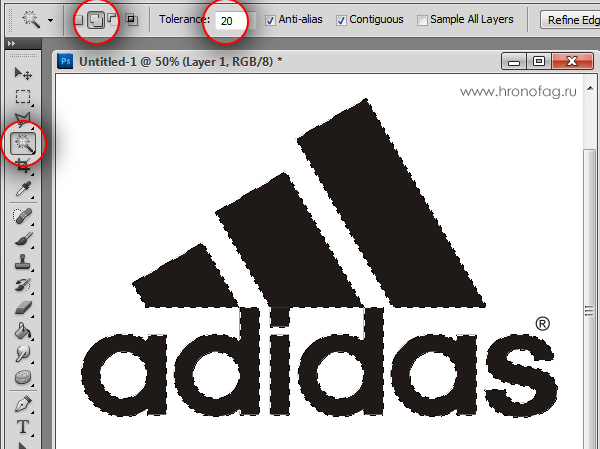Select the Crop tool

coord(23,167)
